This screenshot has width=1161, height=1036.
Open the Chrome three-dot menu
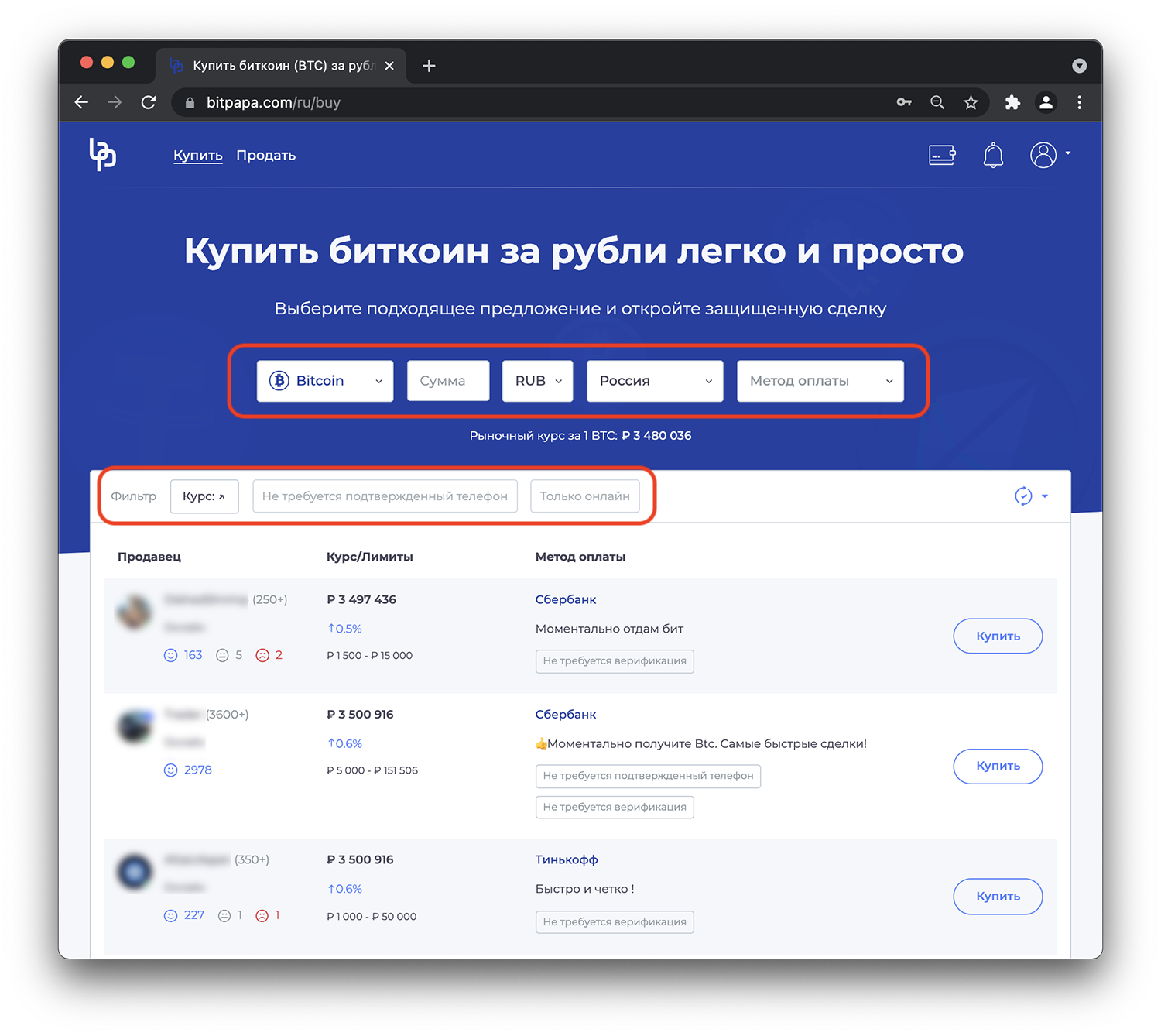[x=1080, y=102]
